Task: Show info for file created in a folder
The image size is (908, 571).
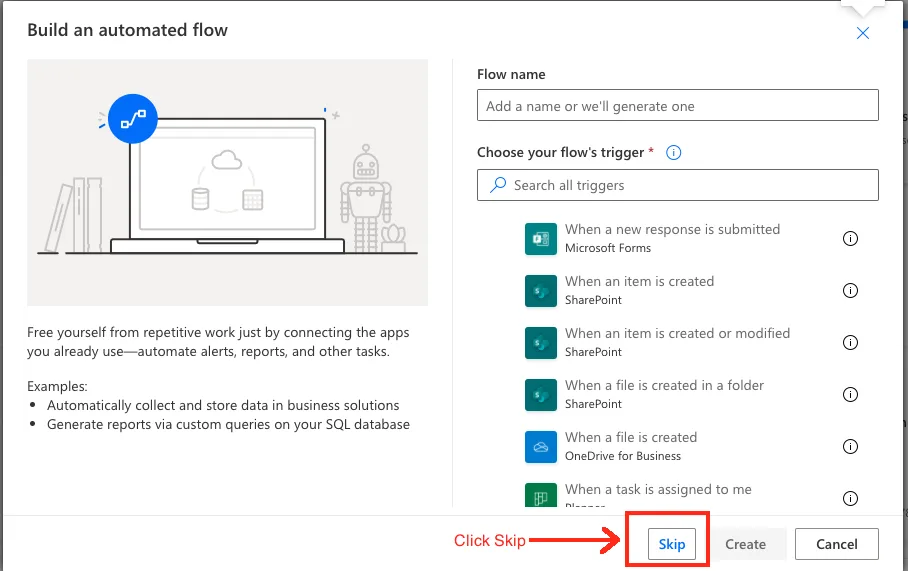Action: 850,394
